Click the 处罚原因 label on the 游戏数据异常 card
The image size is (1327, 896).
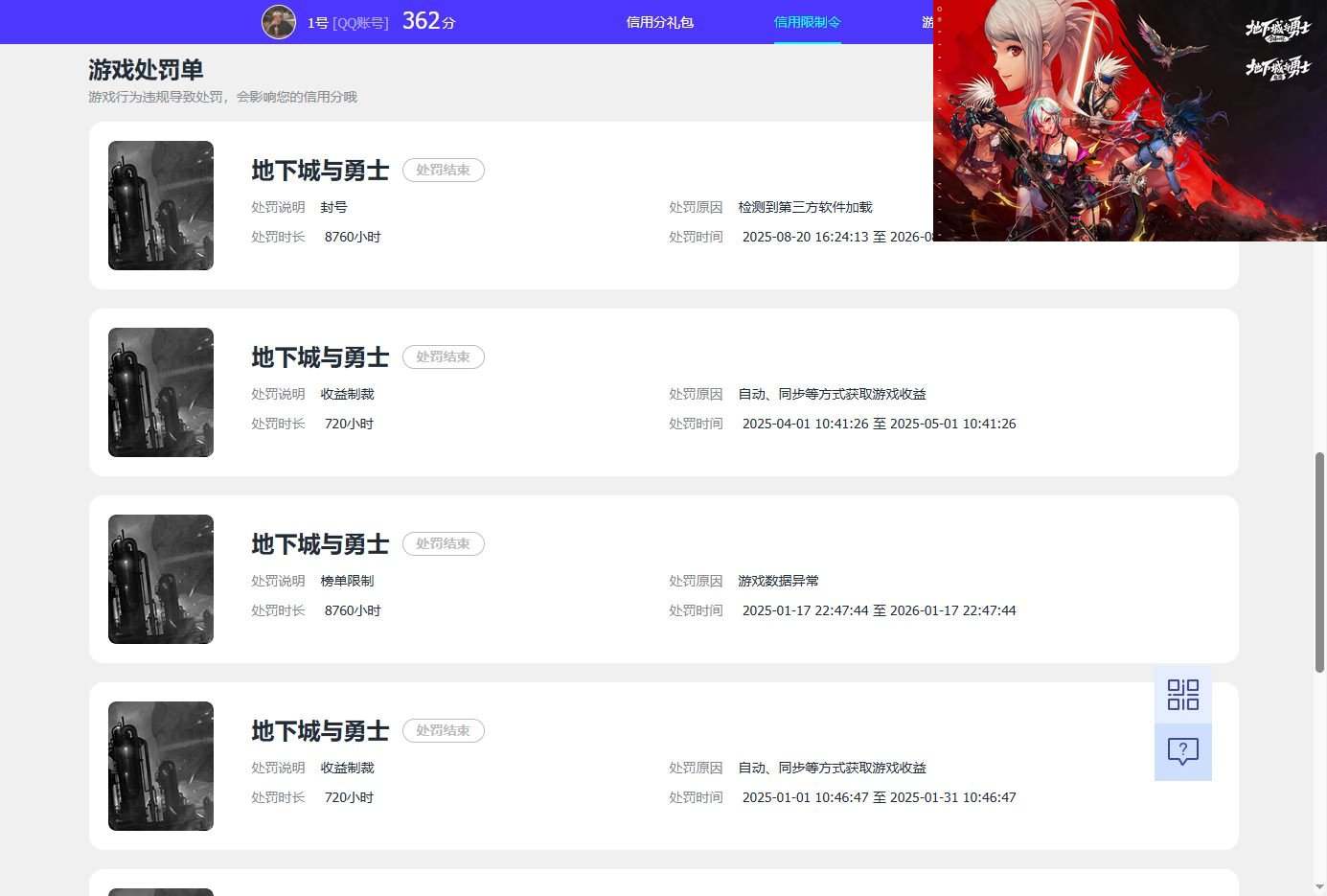pos(696,581)
